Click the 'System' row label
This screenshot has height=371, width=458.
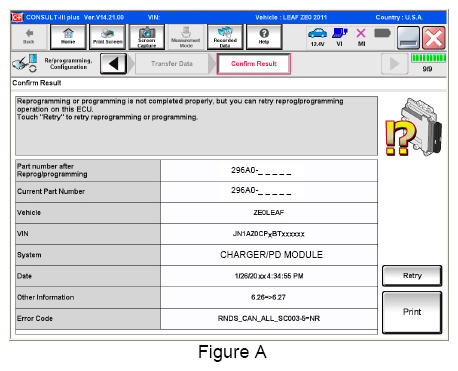pos(29,255)
